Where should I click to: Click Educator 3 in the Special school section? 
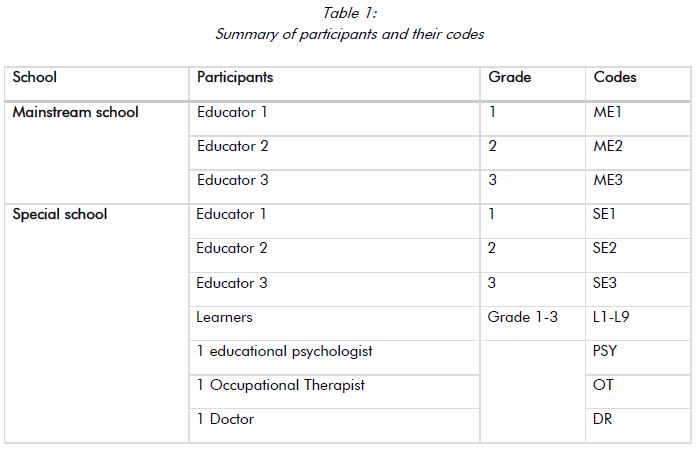coord(232,283)
